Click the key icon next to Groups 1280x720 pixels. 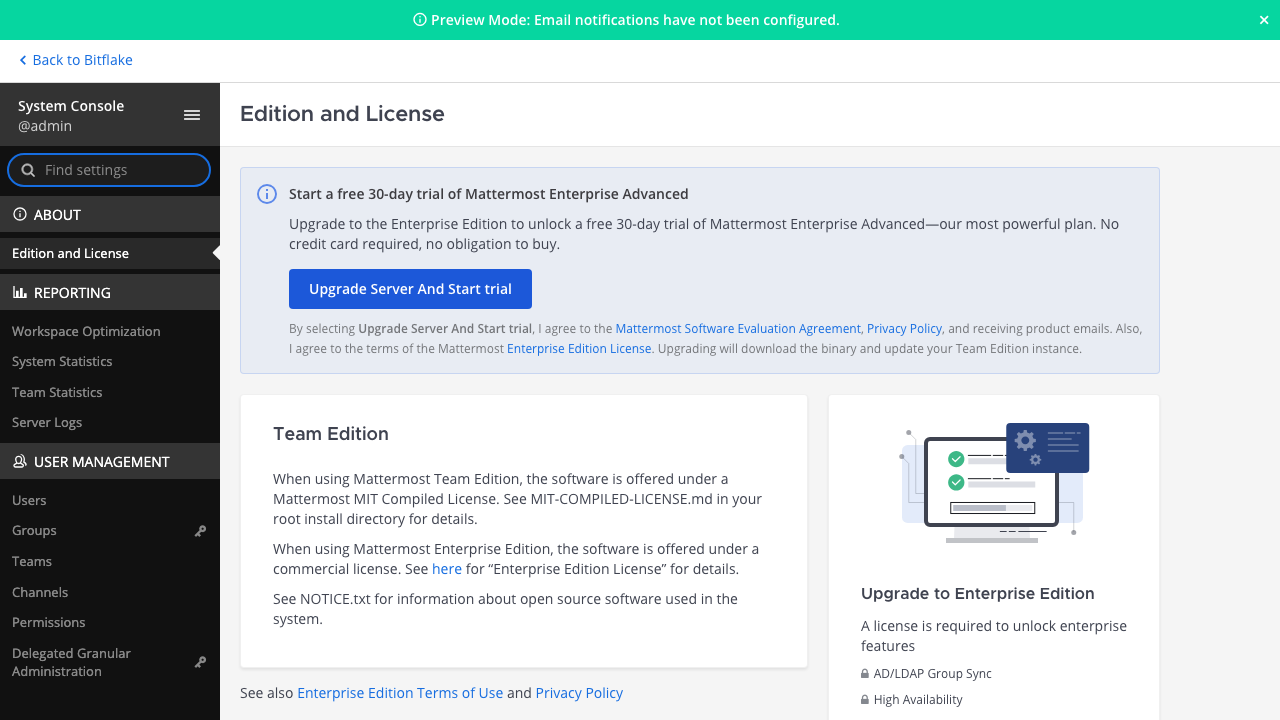200,531
